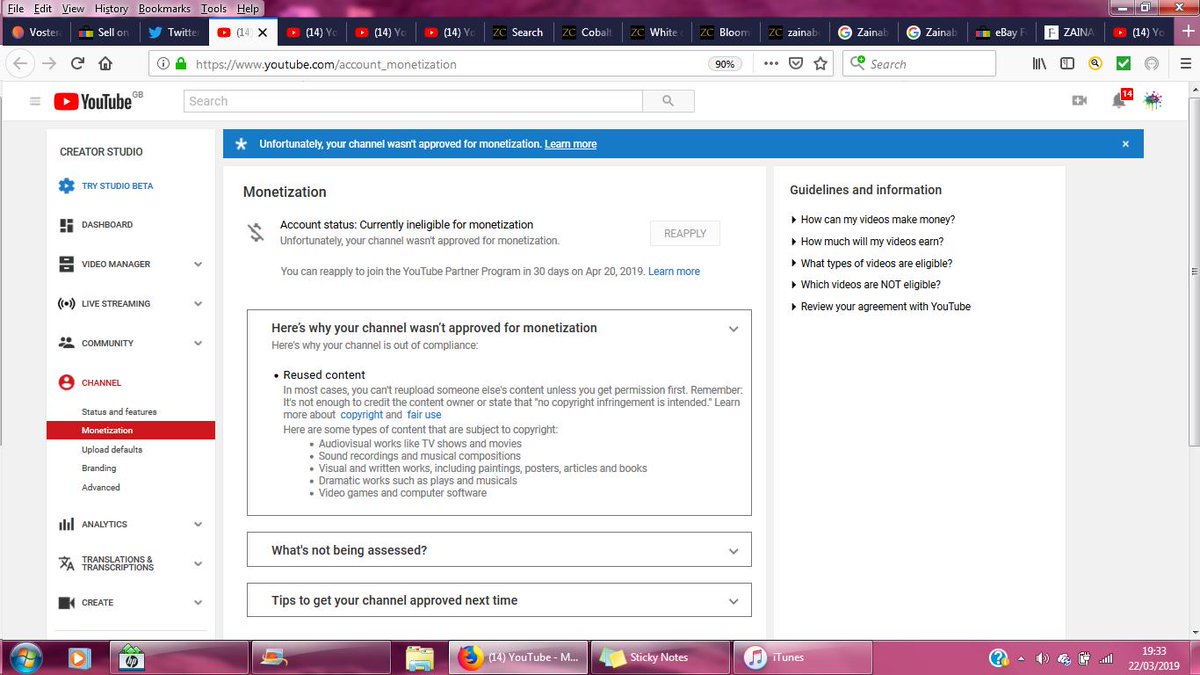Open the notifications bell
This screenshot has height=675, width=1200.
pyautogui.click(x=1119, y=100)
